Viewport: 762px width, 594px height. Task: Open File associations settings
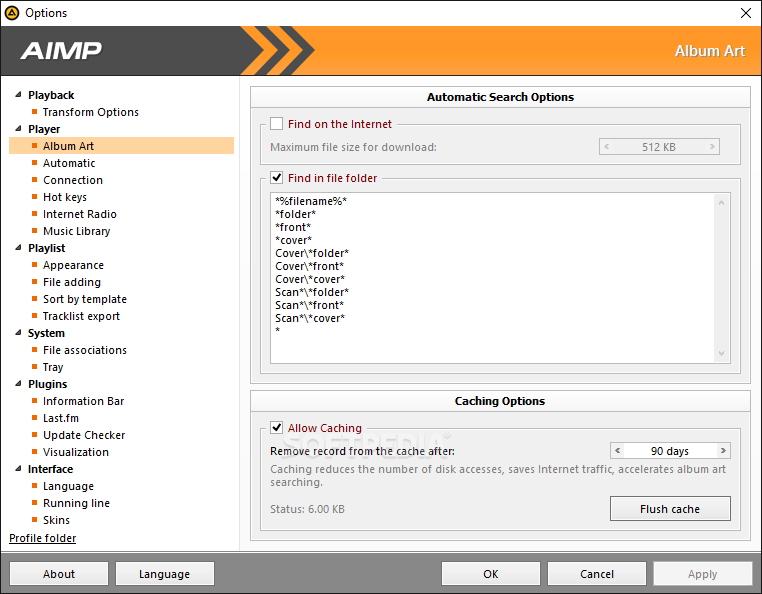pyautogui.click(x=85, y=350)
